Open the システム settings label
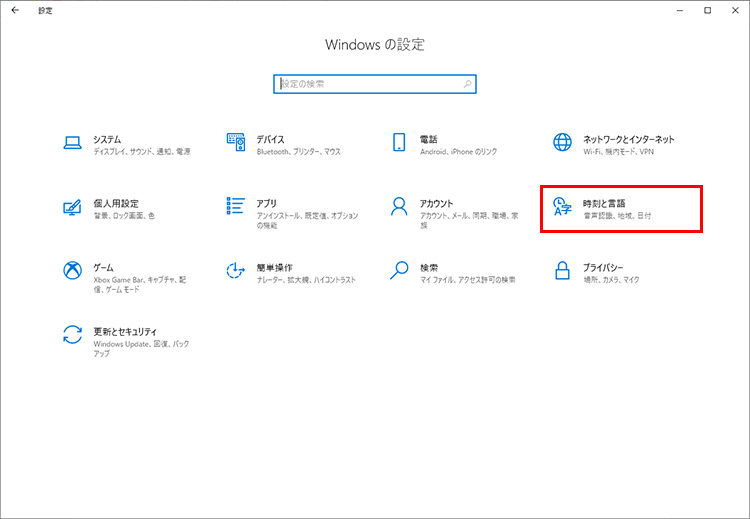 pyautogui.click(x=107, y=139)
